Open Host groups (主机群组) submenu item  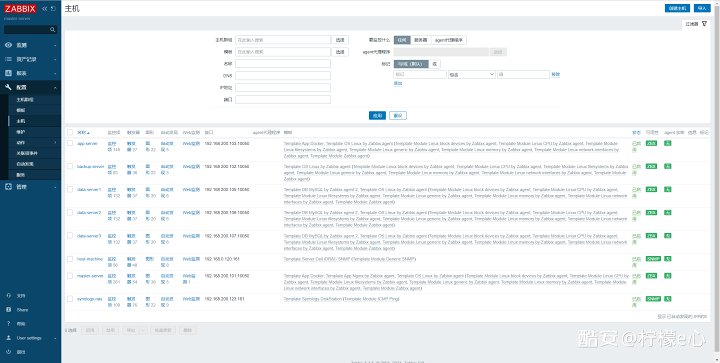click(25, 99)
